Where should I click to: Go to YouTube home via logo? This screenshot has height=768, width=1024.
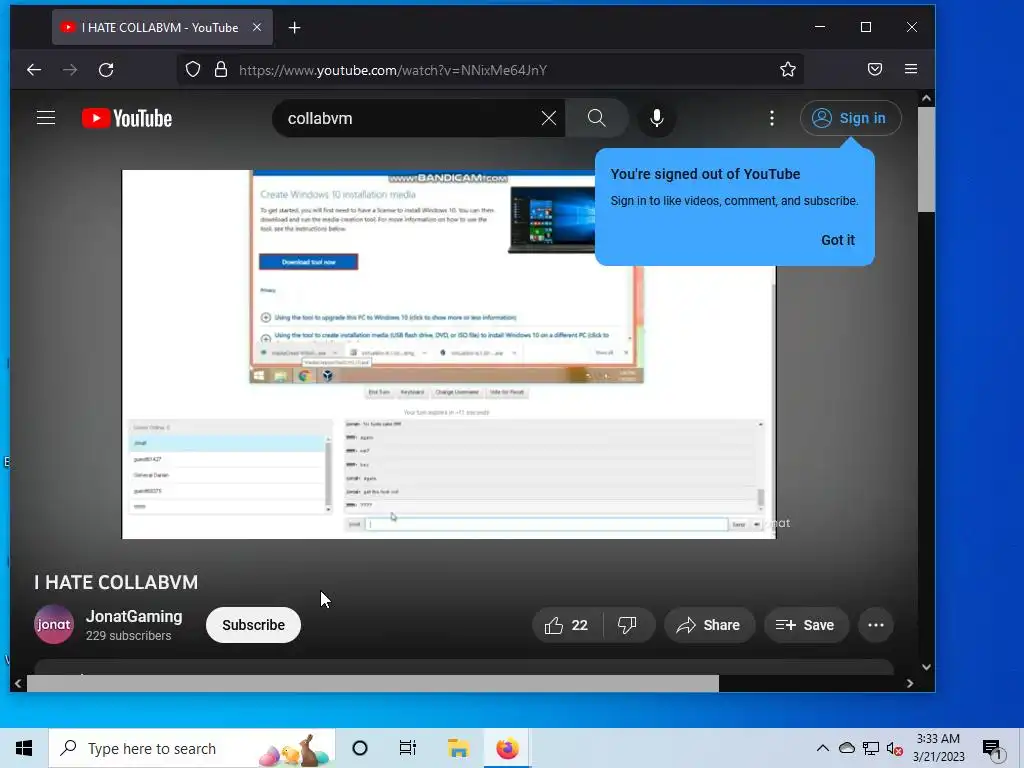[127, 118]
